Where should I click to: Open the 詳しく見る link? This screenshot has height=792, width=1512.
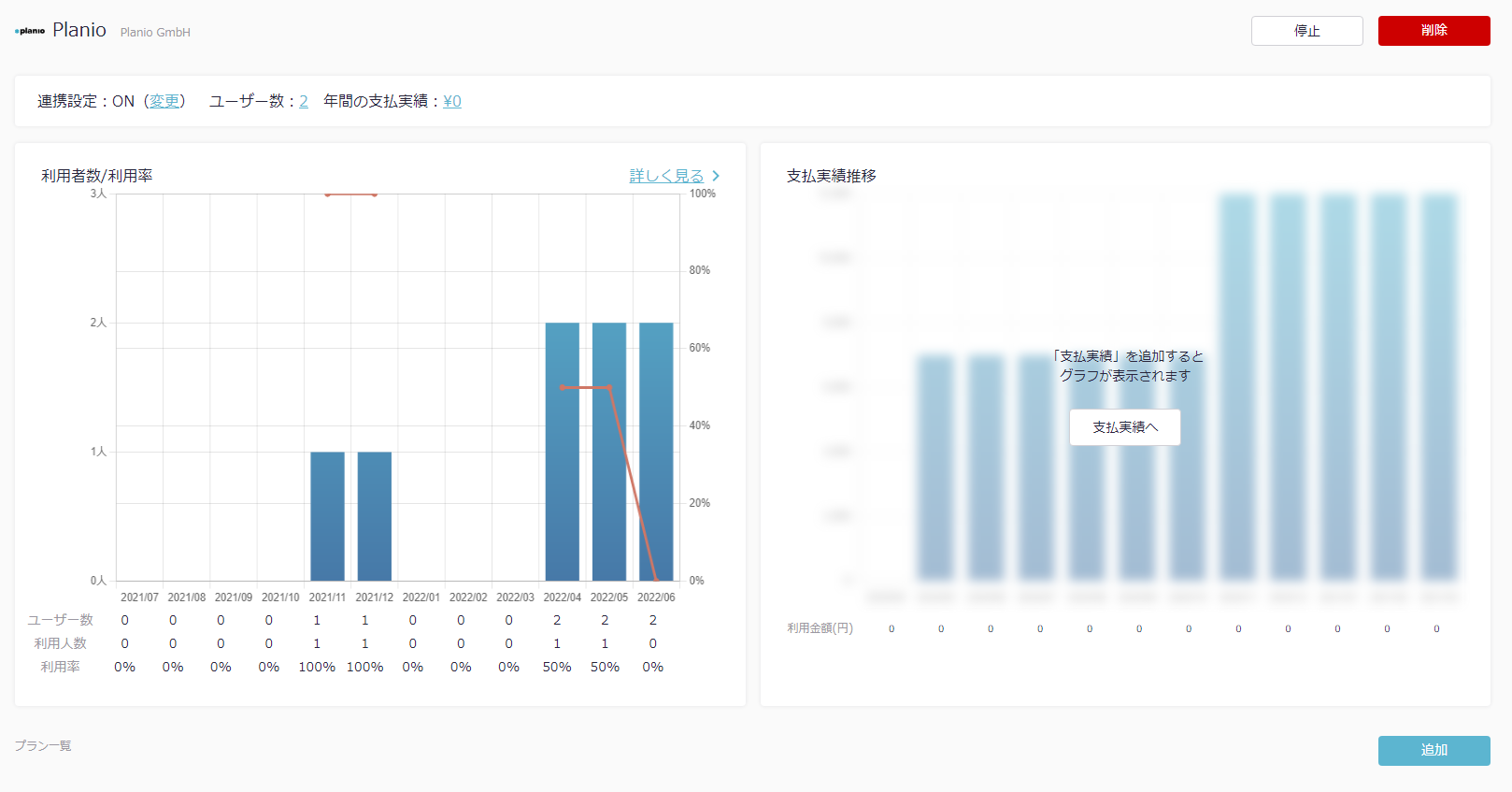tap(666, 176)
